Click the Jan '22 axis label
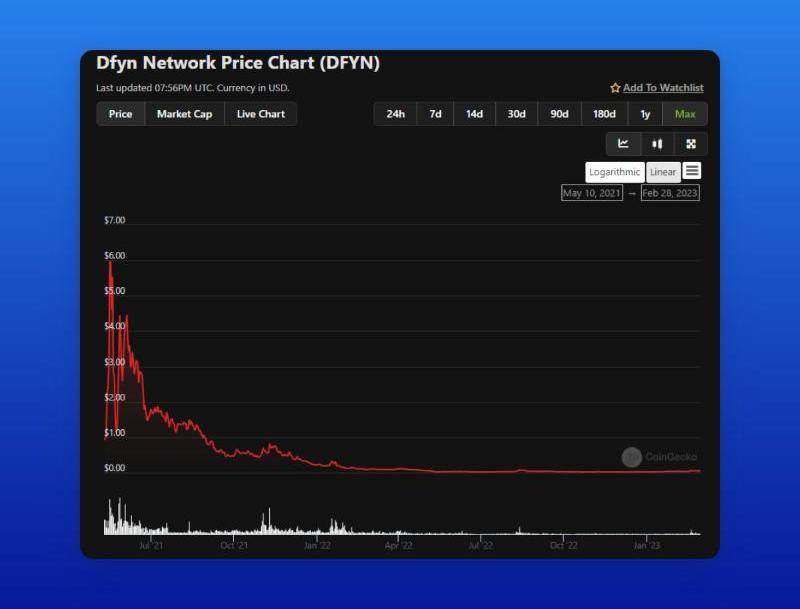Image resolution: width=800 pixels, height=609 pixels. 317,545
